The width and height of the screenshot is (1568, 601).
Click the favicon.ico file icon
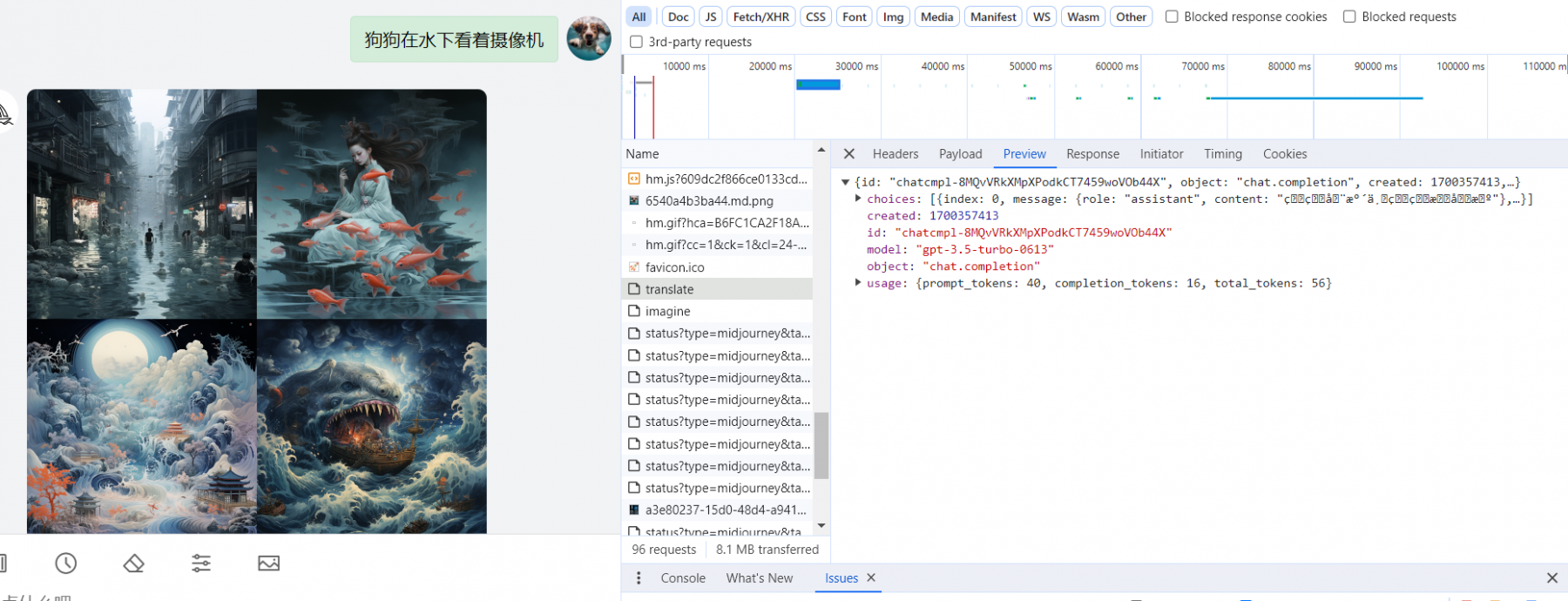[634, 267]
